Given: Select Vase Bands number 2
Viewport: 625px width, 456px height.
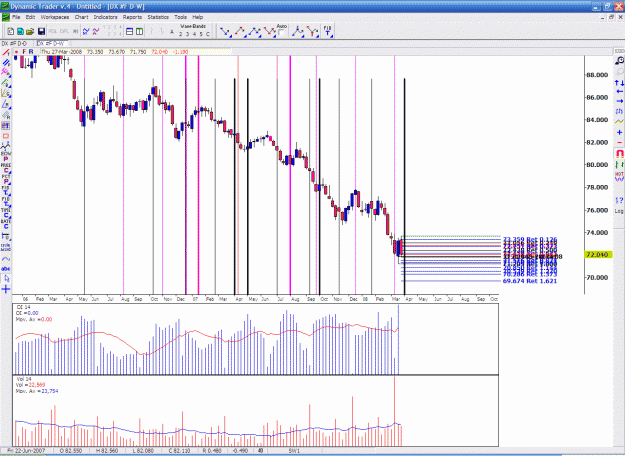Looking at the screenshot, I should coord(181,34).
